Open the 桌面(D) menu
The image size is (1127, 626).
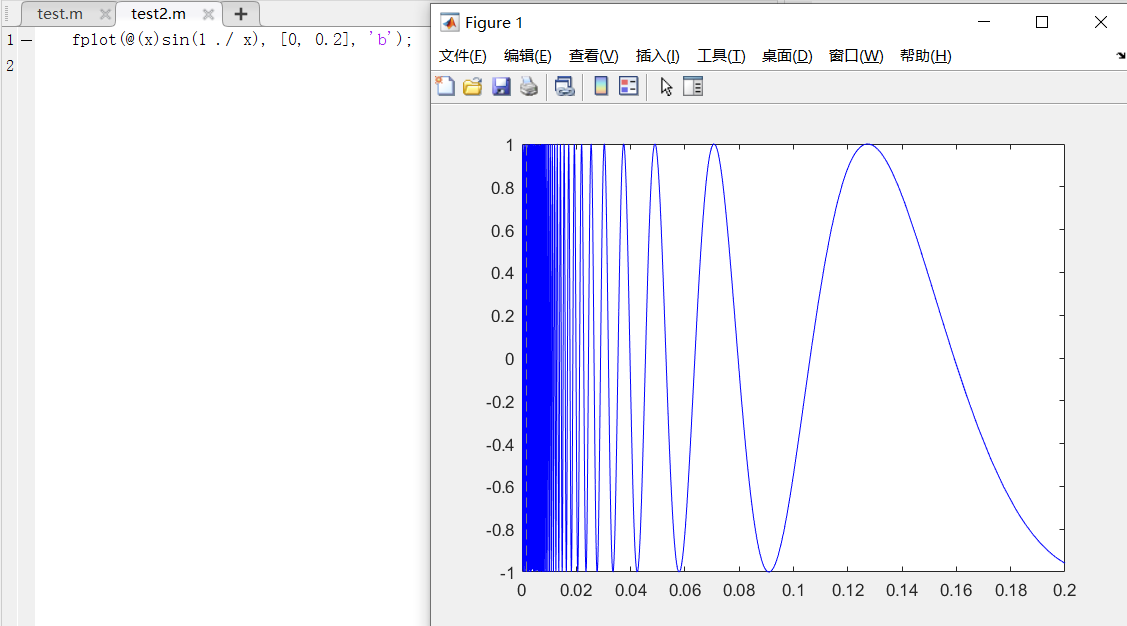[787, 56]
